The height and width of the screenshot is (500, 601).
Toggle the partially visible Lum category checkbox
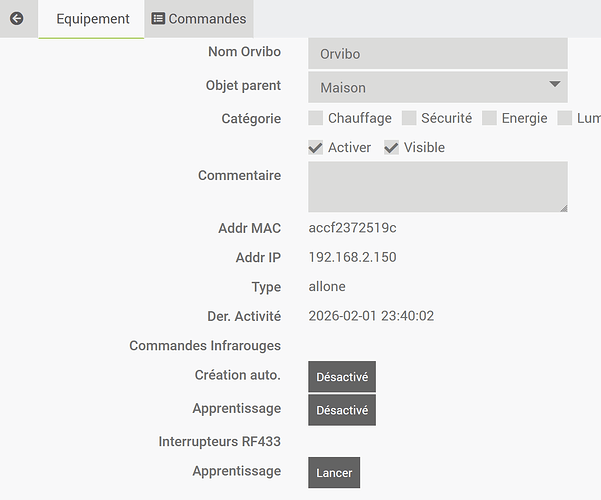565,118
